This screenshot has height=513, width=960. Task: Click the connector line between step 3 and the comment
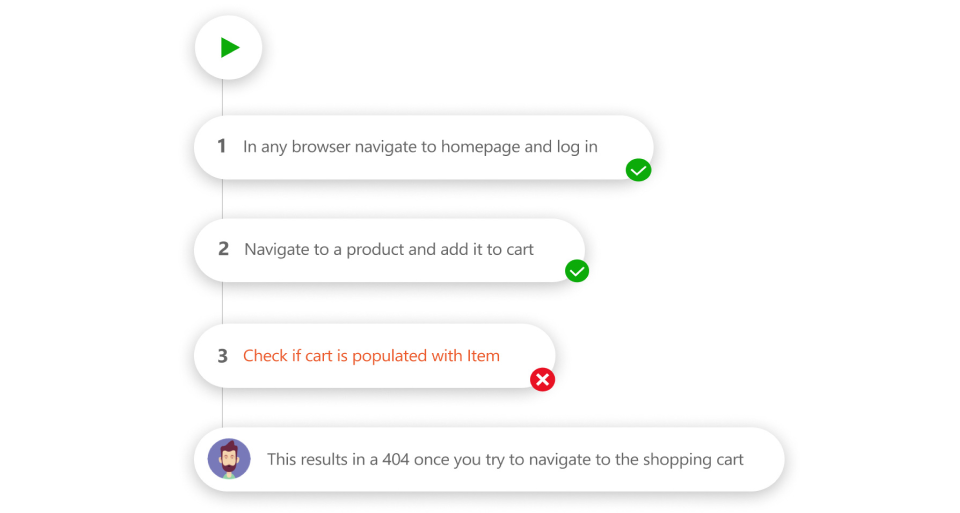222,407
